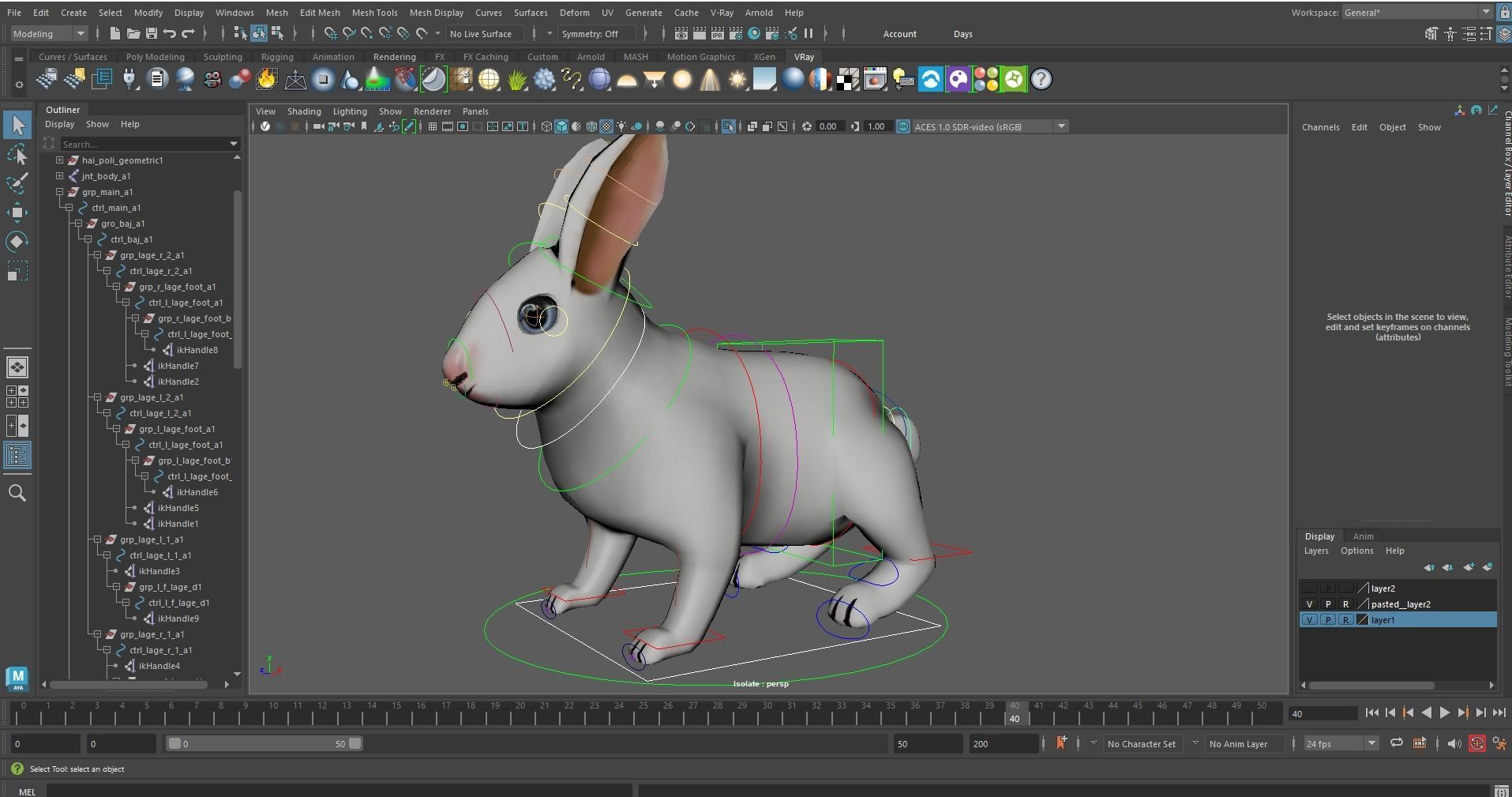Click the VRay sun light shelf icon

pos(737,79)
